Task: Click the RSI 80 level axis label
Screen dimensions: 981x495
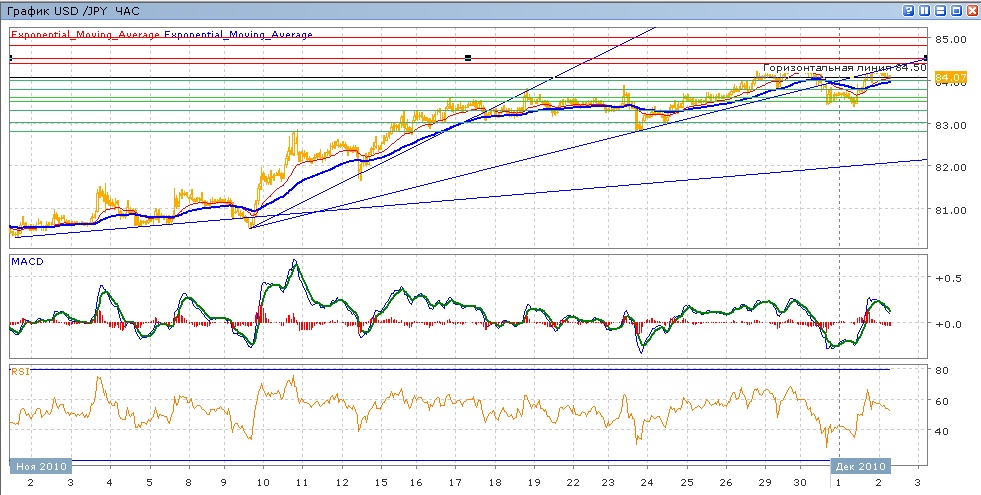Action: (942, 371)
